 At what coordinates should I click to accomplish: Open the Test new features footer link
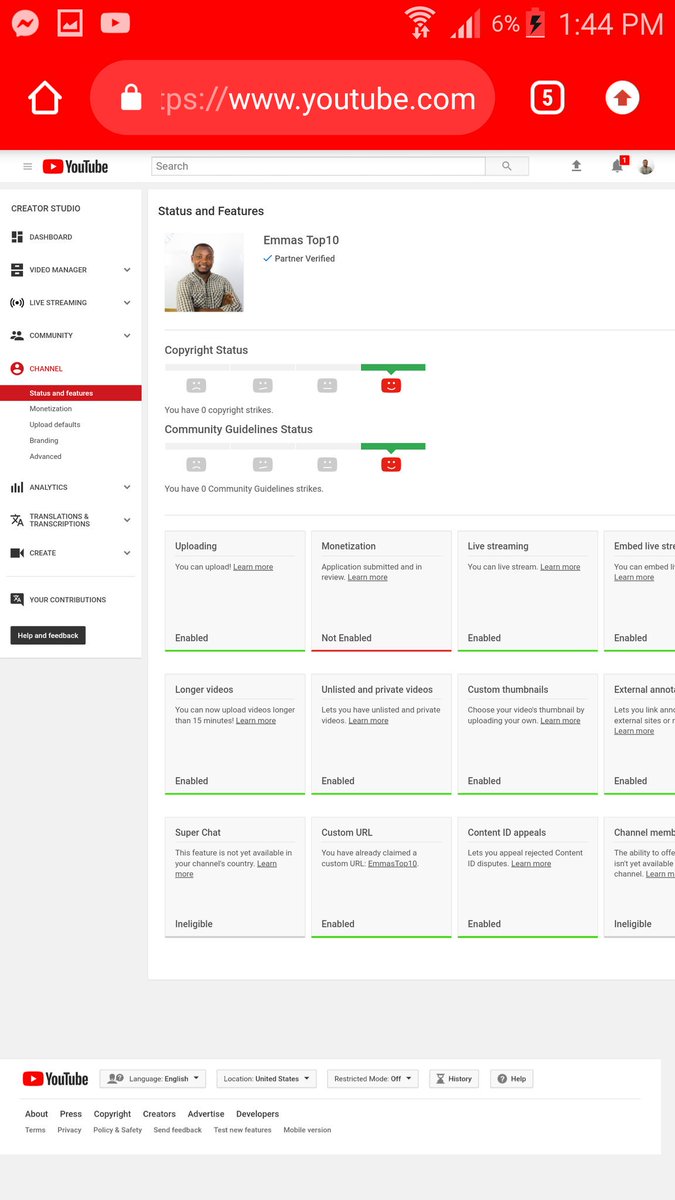click(x=242, y=1130)
